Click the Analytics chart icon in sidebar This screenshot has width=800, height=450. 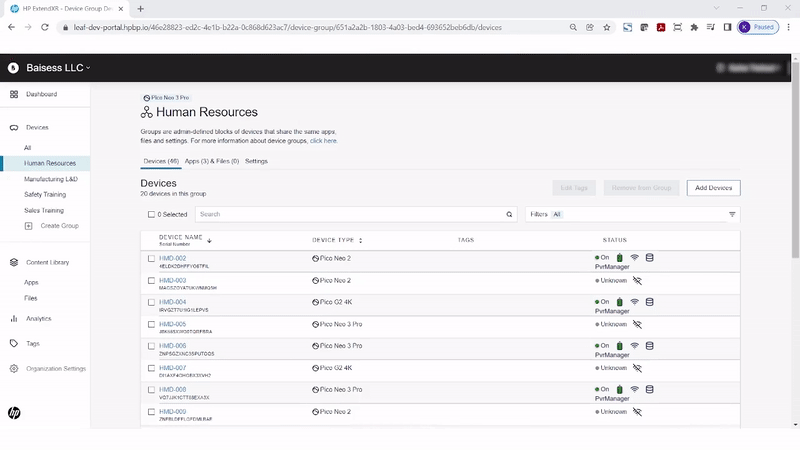(14, 319)
